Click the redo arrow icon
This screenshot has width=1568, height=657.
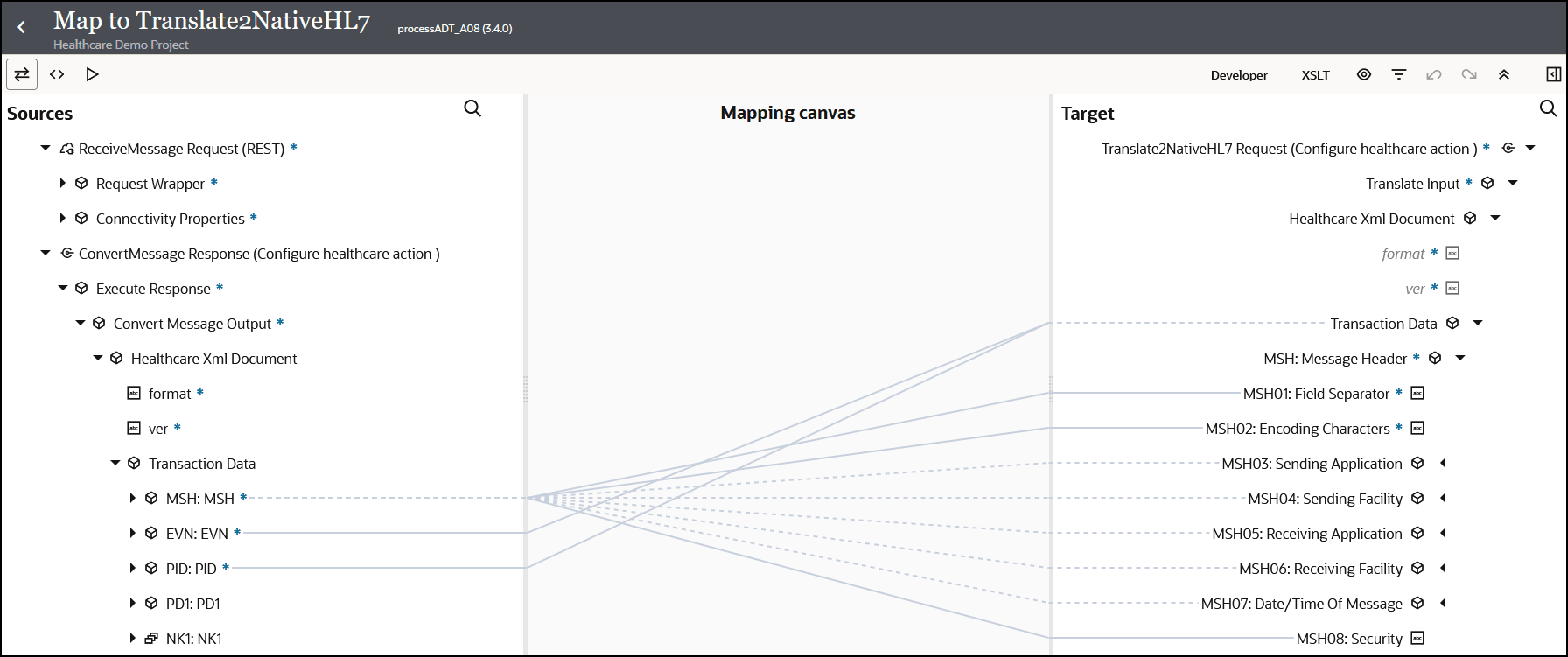1469,74
